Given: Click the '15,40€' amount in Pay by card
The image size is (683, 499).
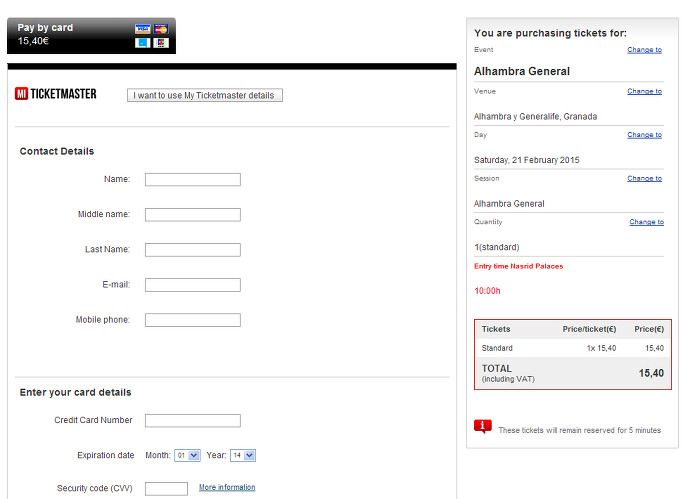Looking at the screenshot, I should coord(33,41).
